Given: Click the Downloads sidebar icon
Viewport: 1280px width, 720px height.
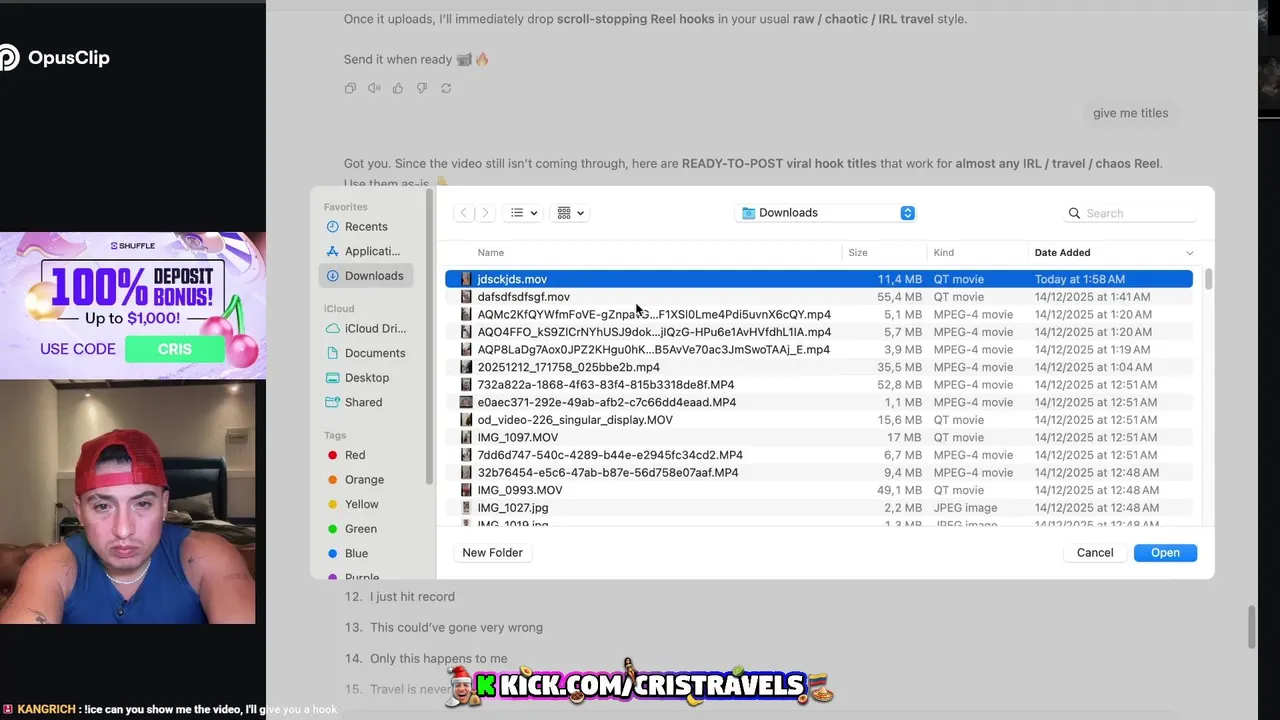Looking at the screenshot, I should coord(333,276).
